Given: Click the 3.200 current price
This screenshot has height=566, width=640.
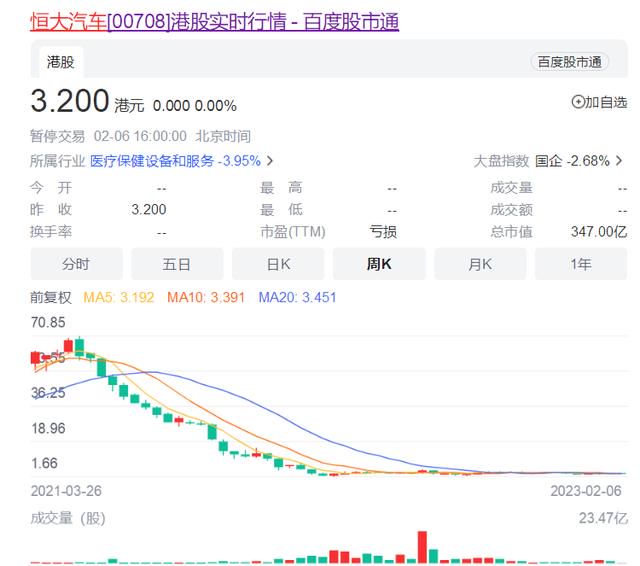Looking at the screenshot, I should coord(70,101).
